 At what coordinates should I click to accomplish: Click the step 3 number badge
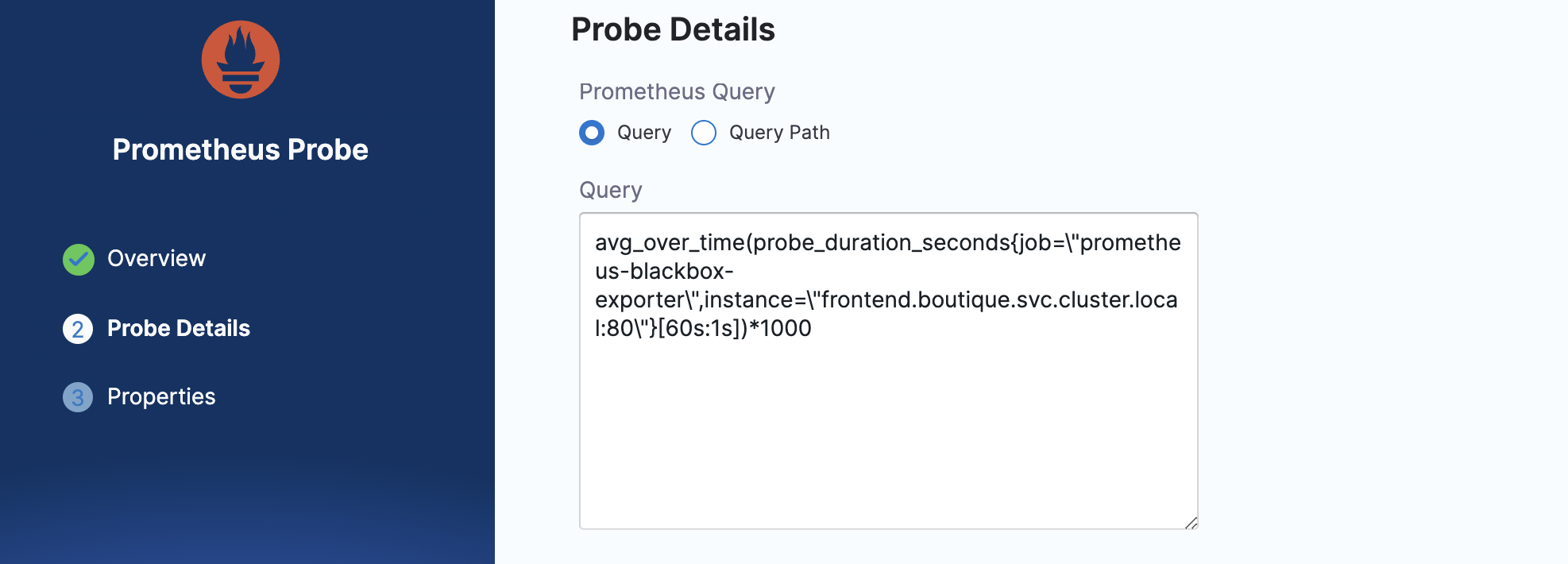tap(78, 397)
